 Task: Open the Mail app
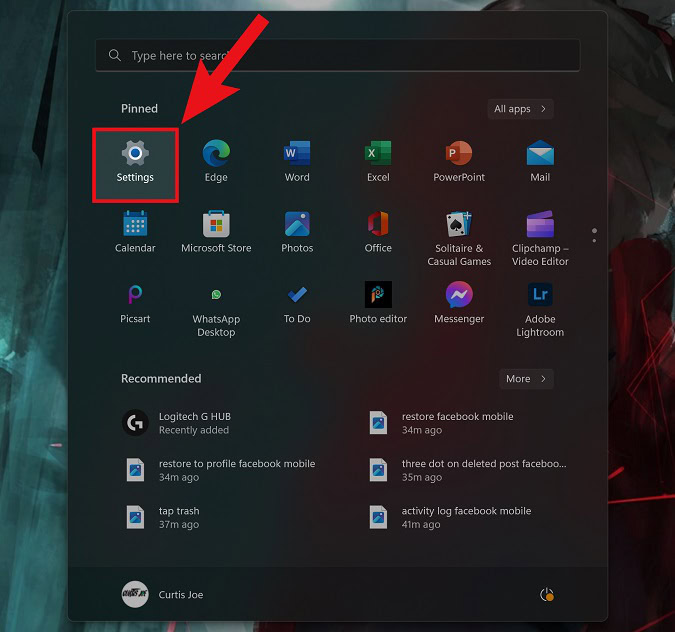[x=540, y=161]
